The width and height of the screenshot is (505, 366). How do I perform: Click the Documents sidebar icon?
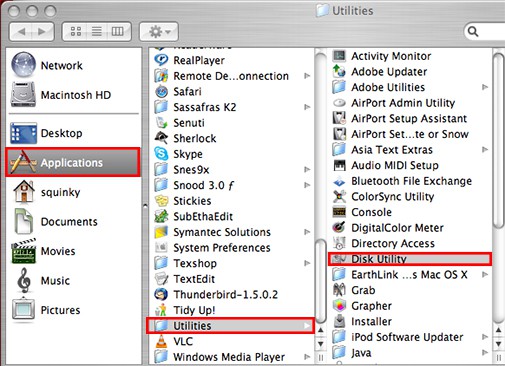click(23, 221)
